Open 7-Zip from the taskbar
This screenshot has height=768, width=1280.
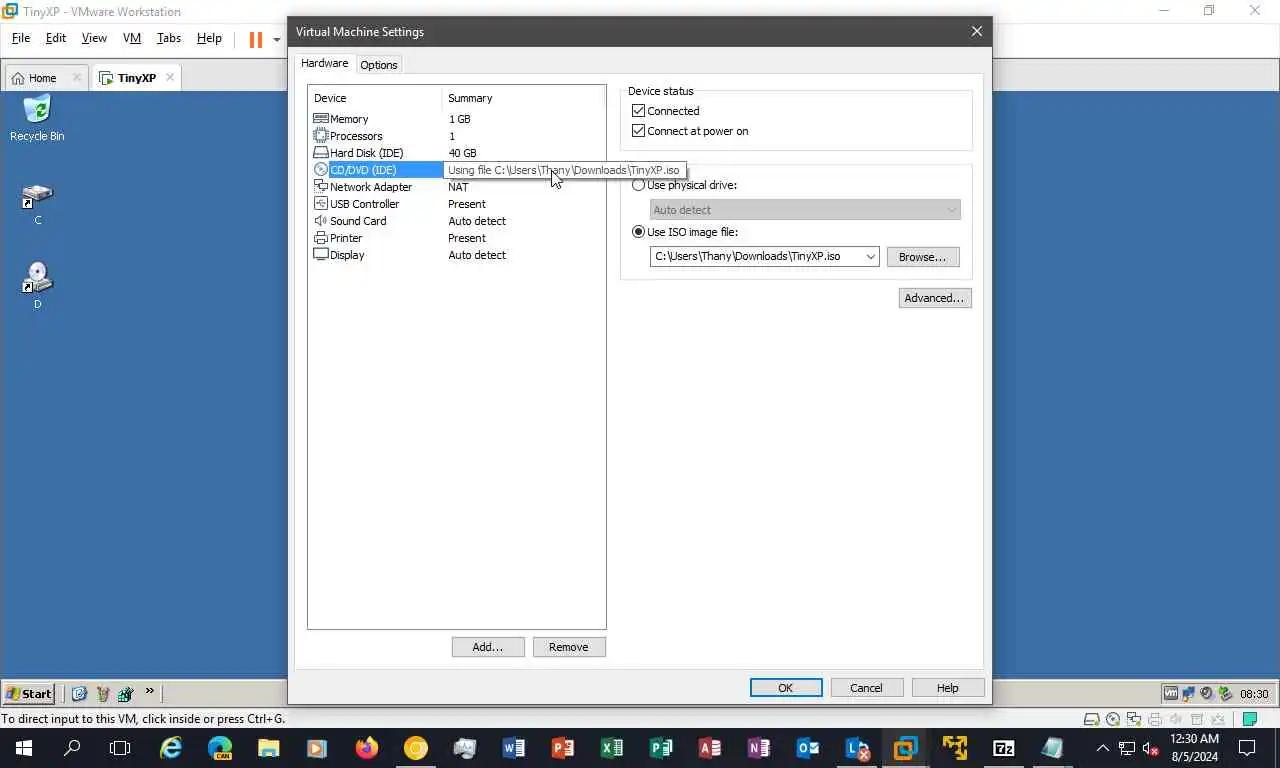[1003, 748]
